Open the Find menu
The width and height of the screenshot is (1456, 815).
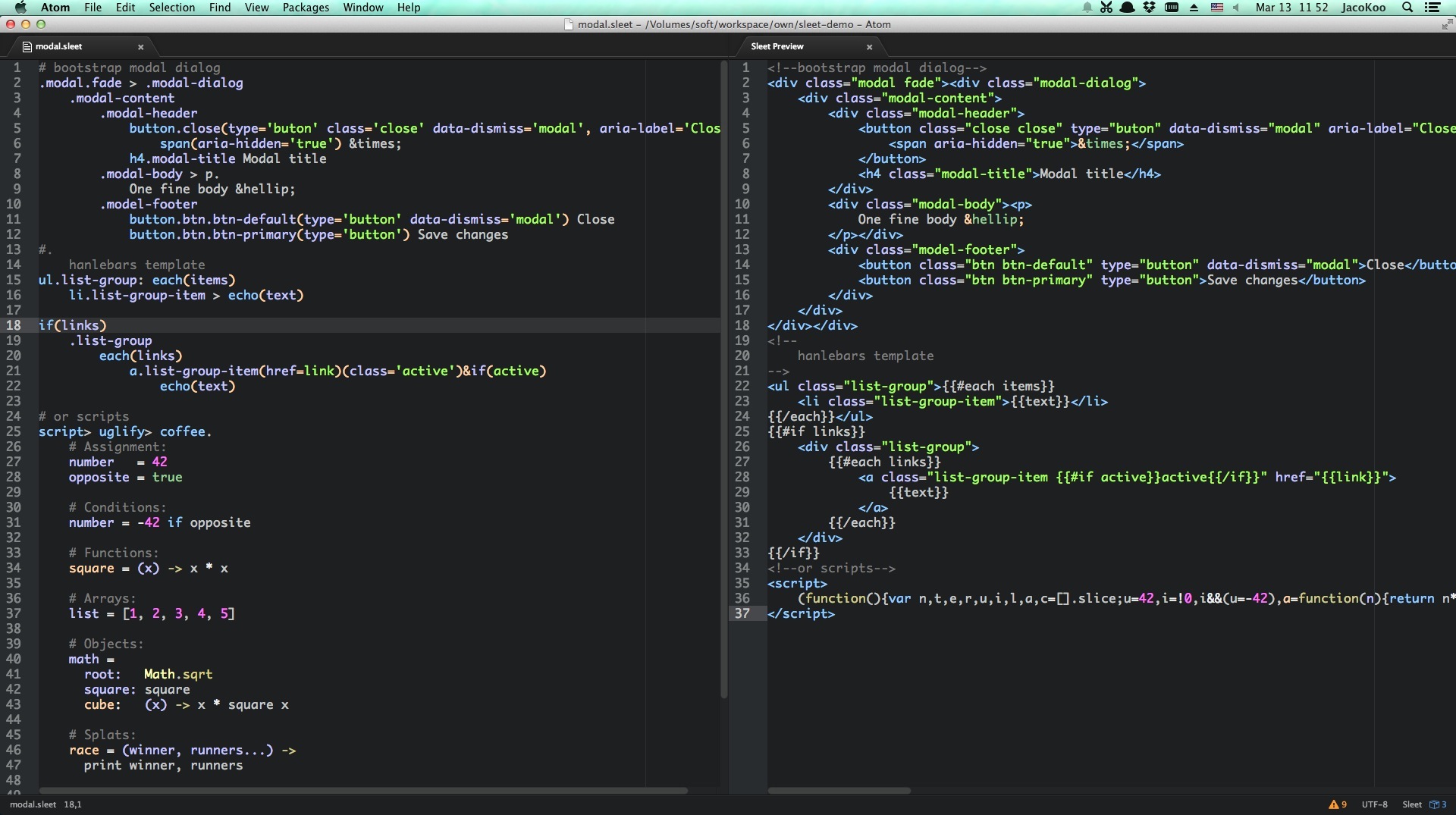(220, 8)
